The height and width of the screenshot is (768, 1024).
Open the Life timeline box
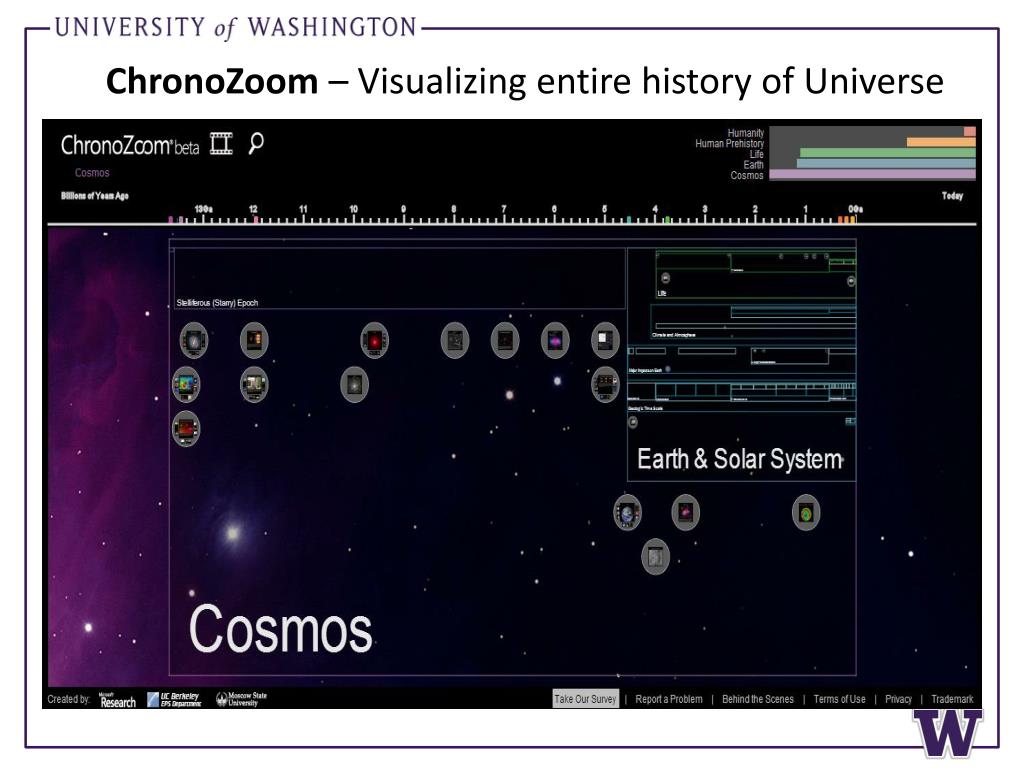pyautogui.click(x=756, y=276)
